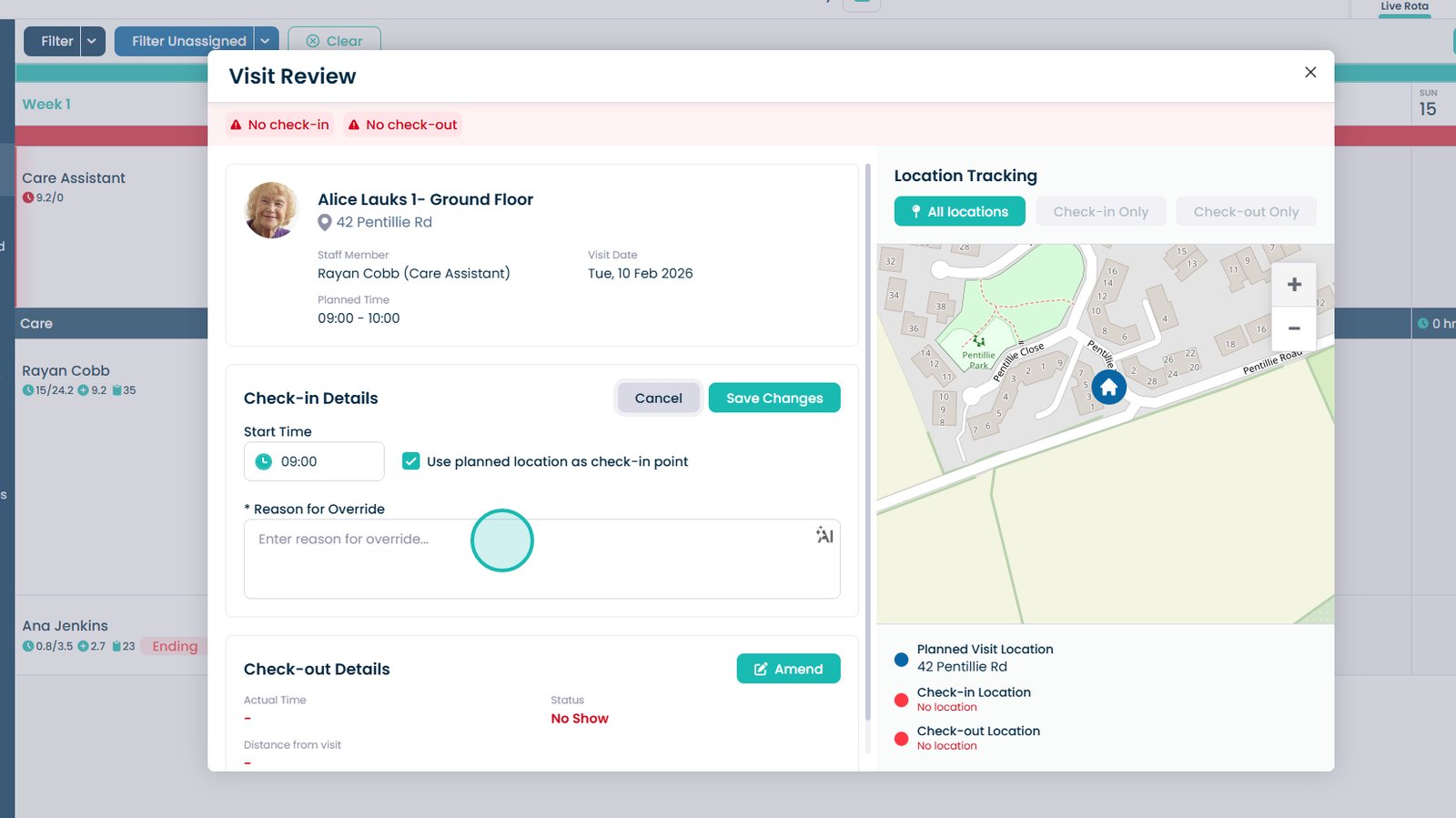Click Amend in Check-out Details
This screenshot has width=1456, height=818.
tap(788, 669)
